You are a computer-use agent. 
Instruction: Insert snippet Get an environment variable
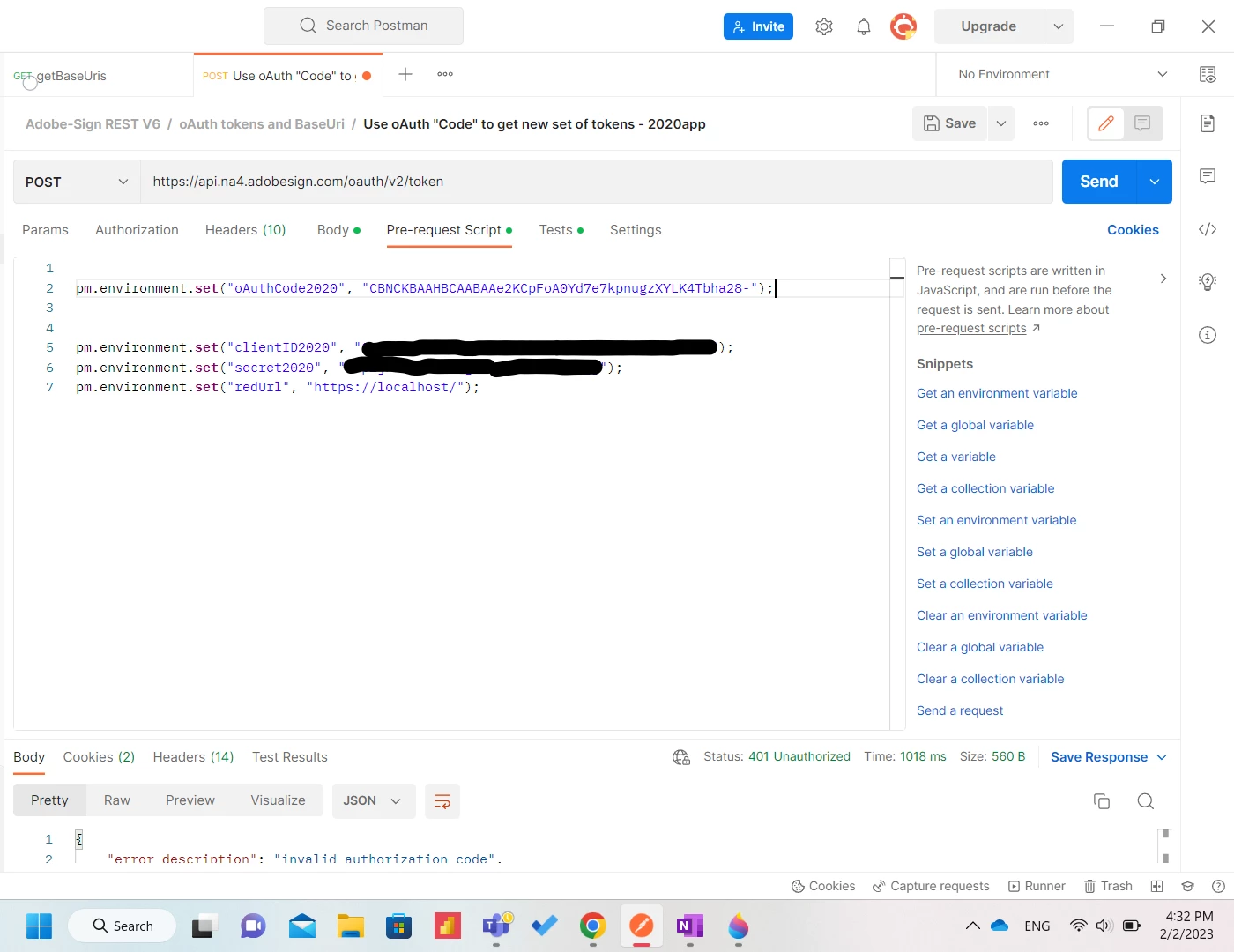pyautogui.click(x=997, y=393)
